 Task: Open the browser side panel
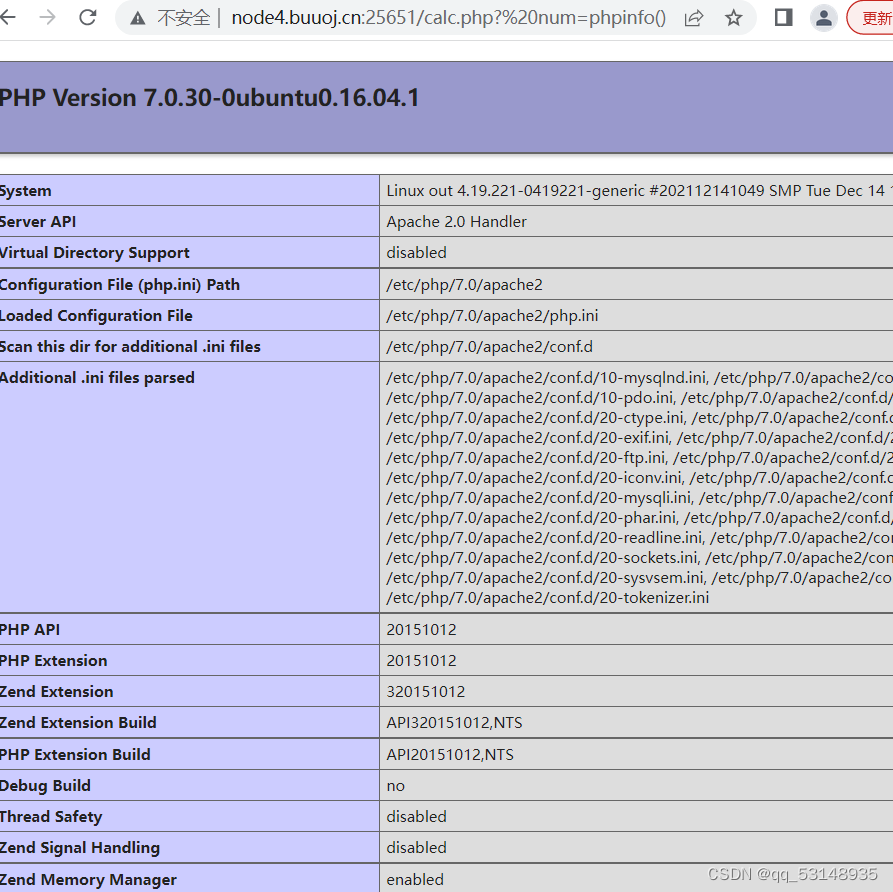point(784,18)
